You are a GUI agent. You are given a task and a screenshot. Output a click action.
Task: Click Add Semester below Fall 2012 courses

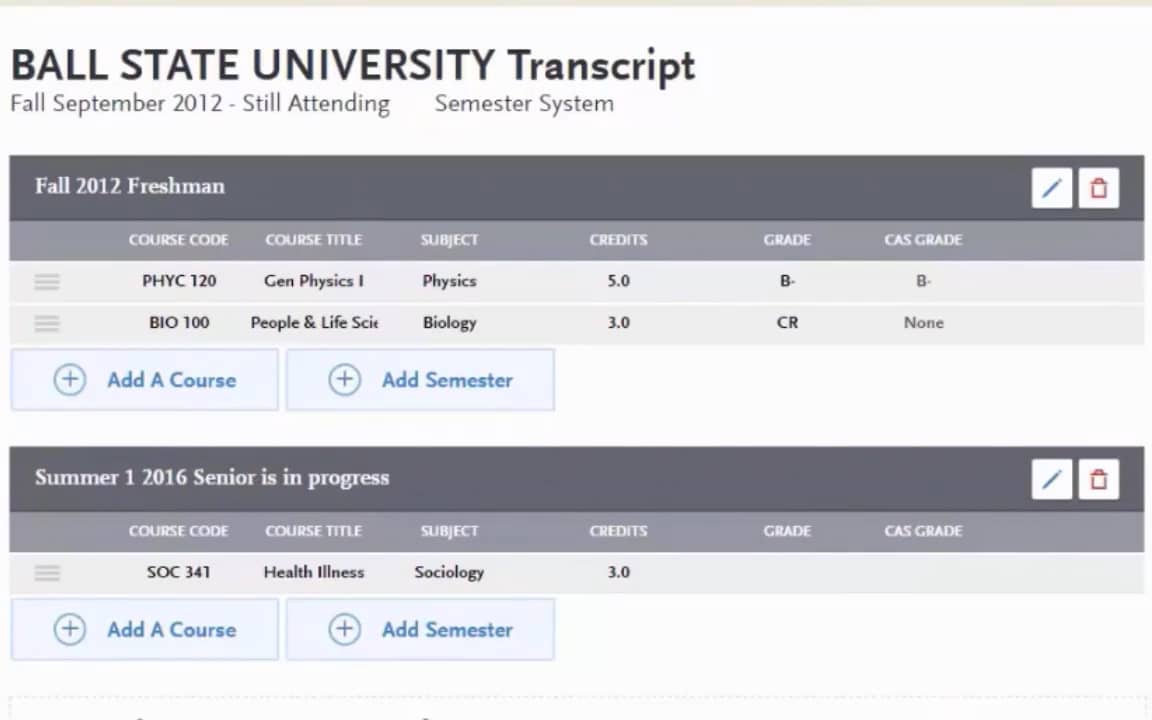(x=420, y=380)
